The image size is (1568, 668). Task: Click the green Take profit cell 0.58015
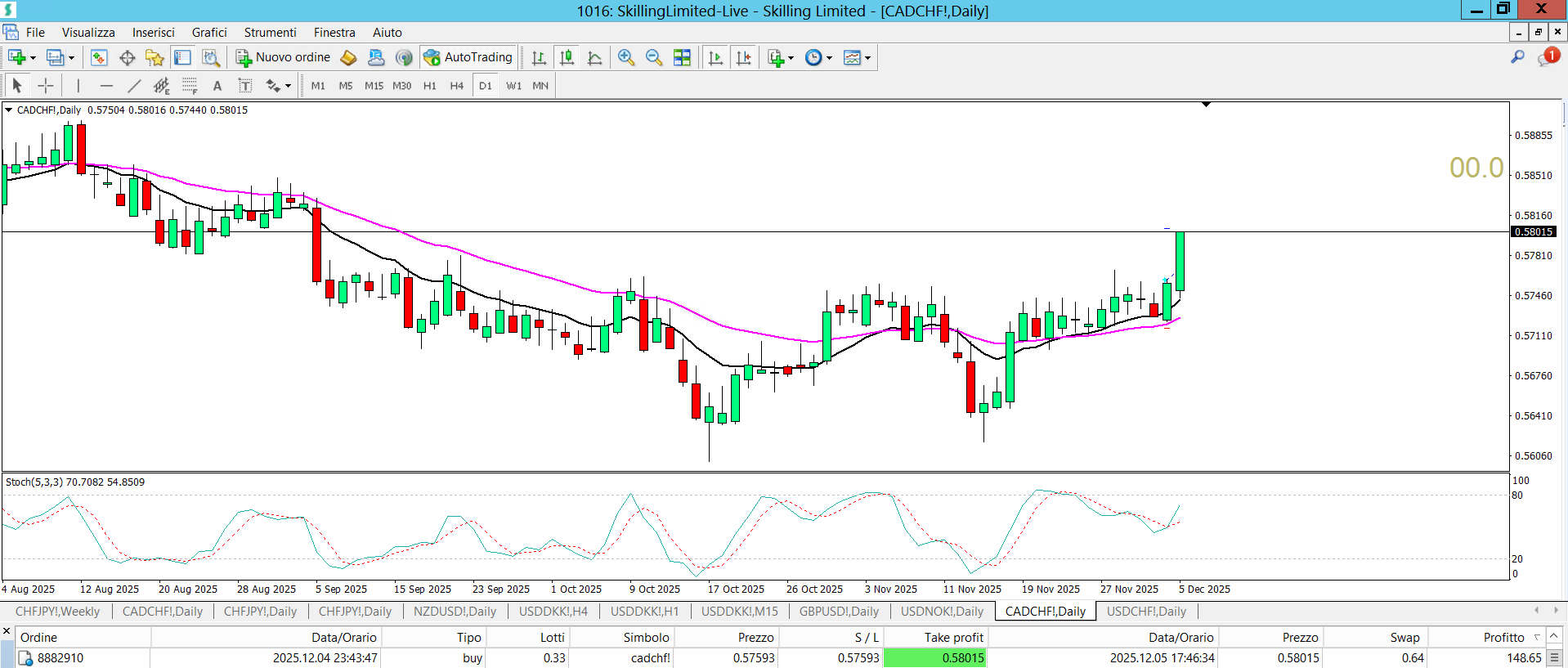(x=935, y=658)
